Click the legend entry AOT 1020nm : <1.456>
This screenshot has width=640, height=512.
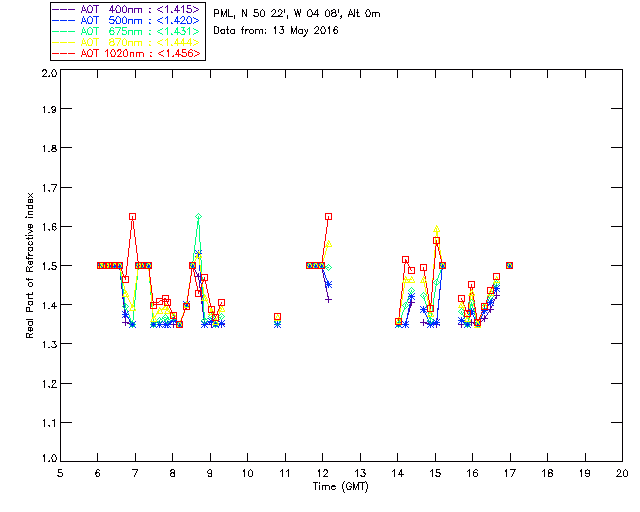[x=127, y=53]
